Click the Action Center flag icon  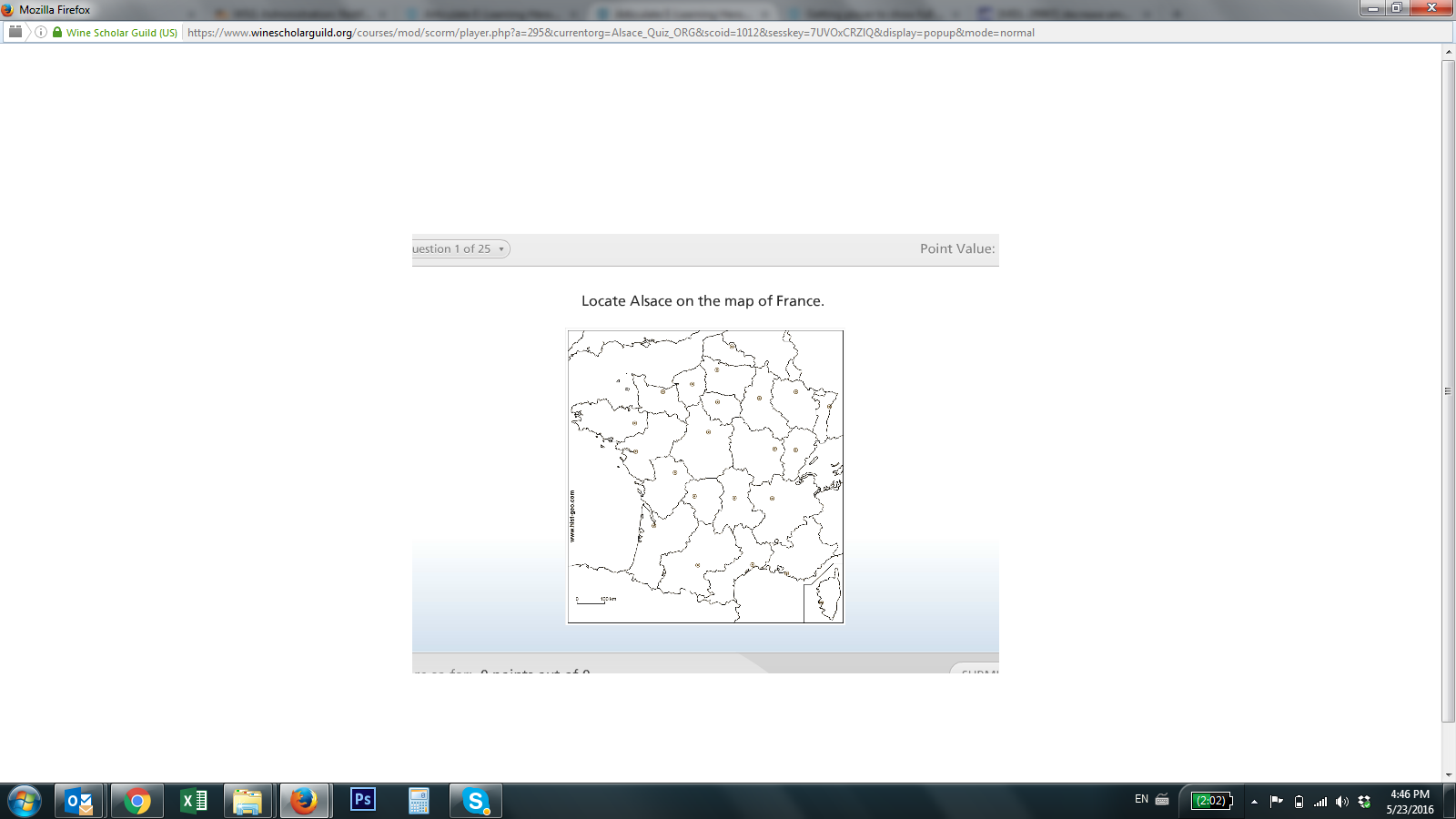point(1276,801)
